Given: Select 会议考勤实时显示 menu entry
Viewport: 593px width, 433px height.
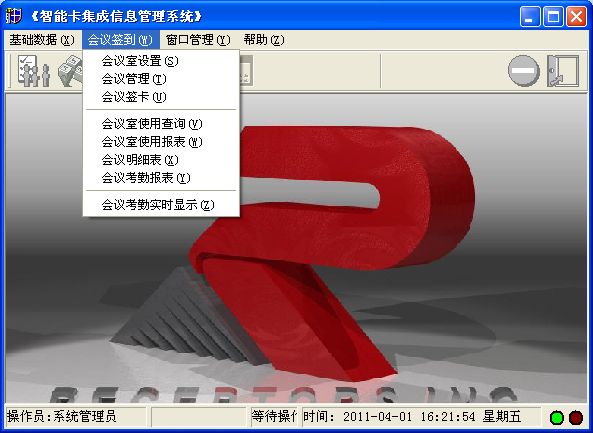Looking at the screenshot, I should 161,205.
